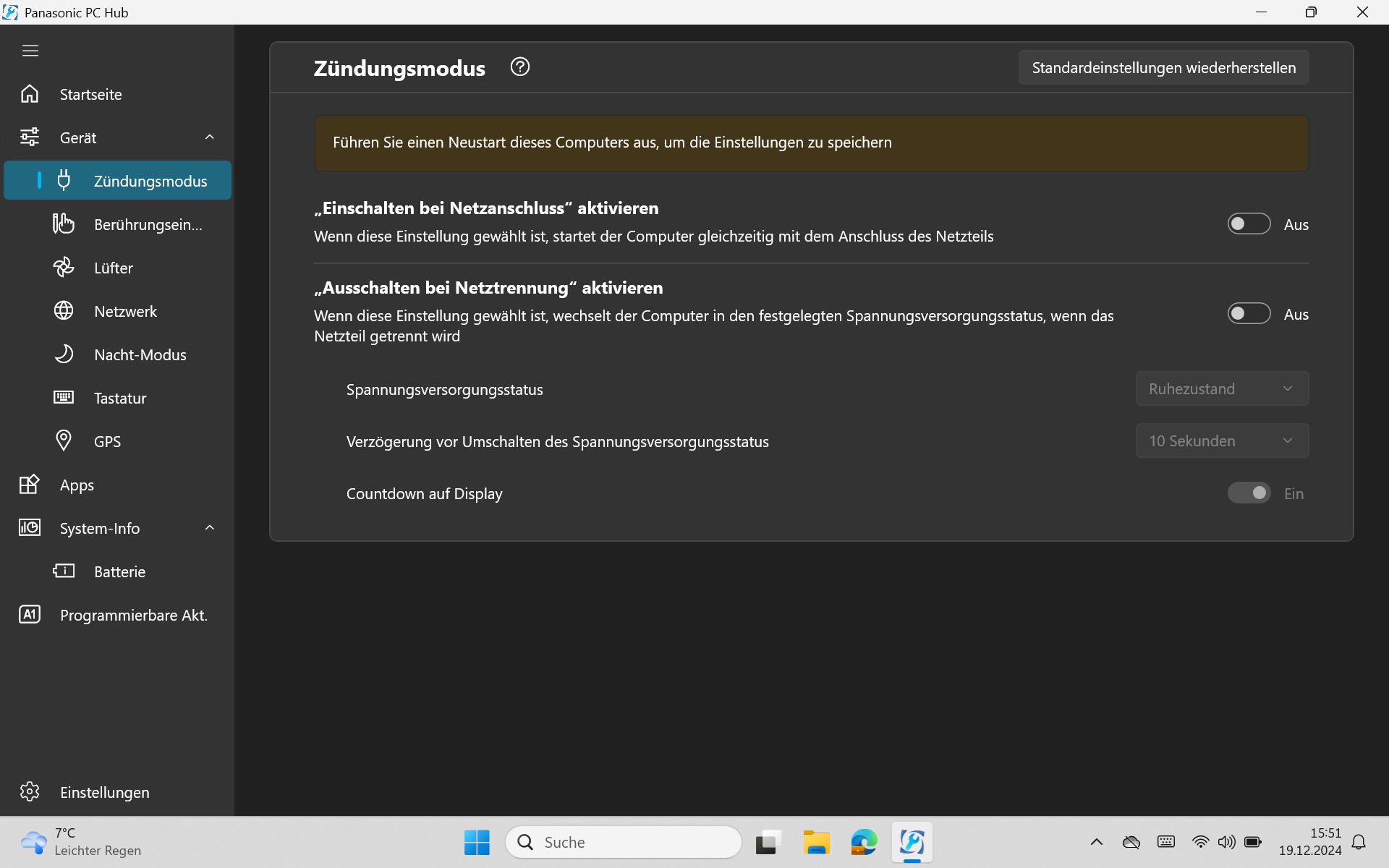Click the Tastatur keyboard icon
This screenshot has width=1389, height=868.
point(64,398)
